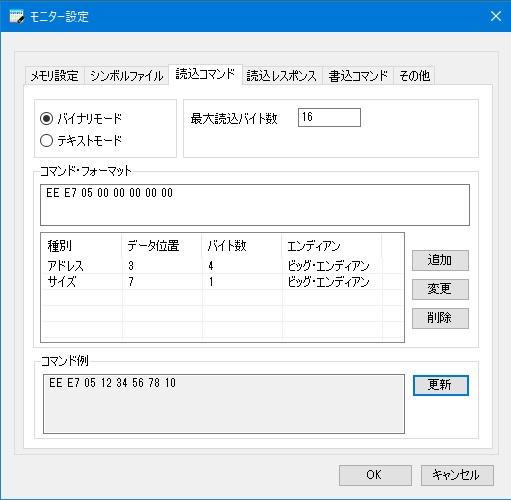This screenshot has height=500, width=511.
Task: Open the 書込コマンド tab
Action: [358, 76]
